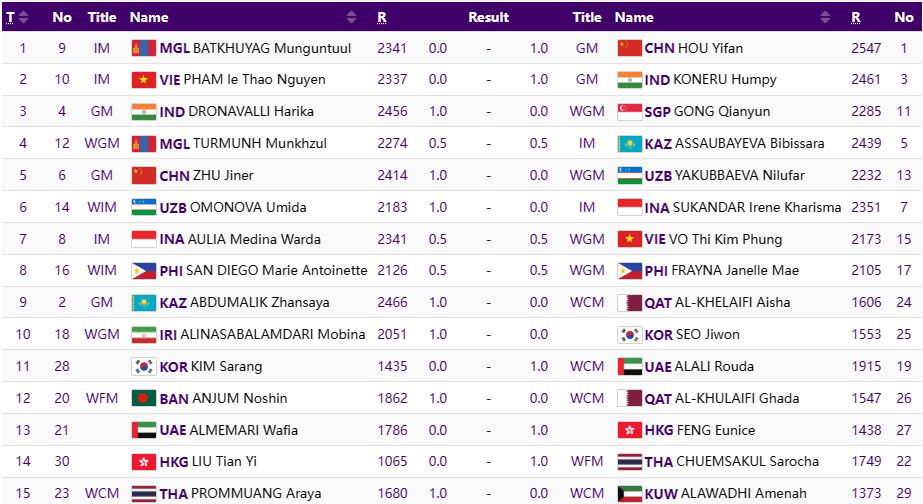Click ZHU Jiner's rating 2414
The width and height of the screenshot is (923, 504).
pos(392,175)
